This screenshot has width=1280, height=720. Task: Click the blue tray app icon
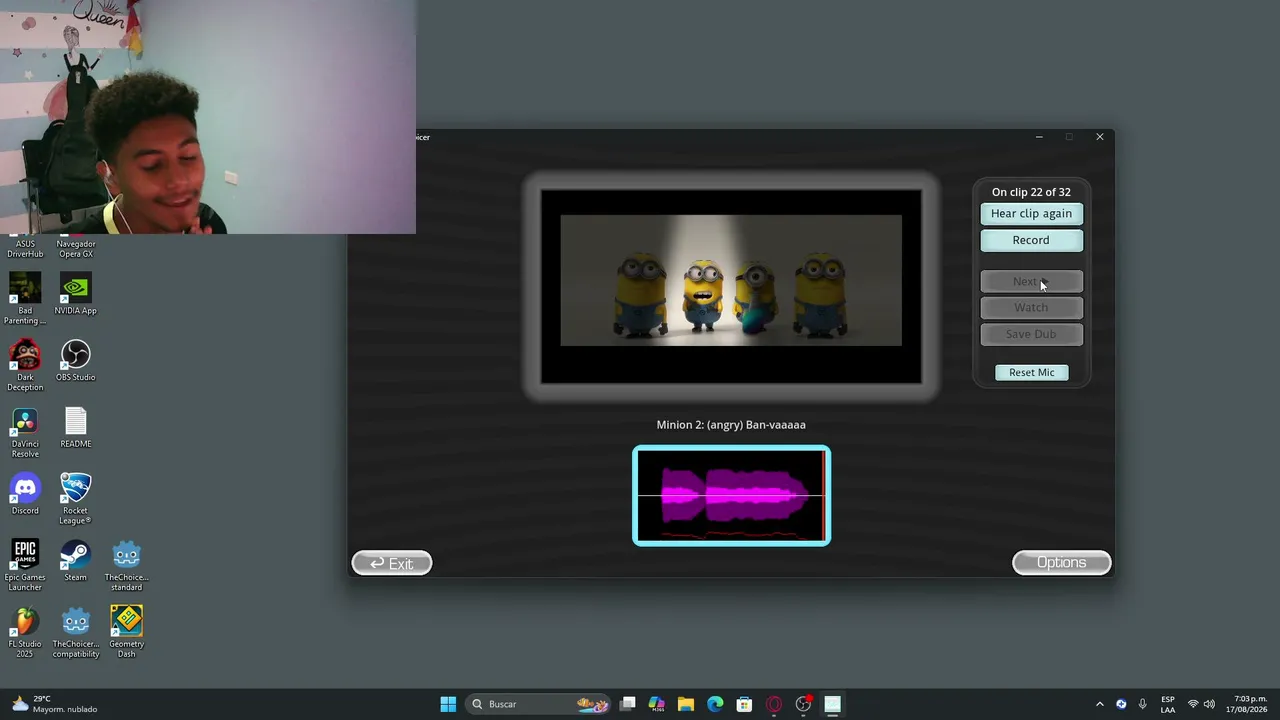[1121, 704]
